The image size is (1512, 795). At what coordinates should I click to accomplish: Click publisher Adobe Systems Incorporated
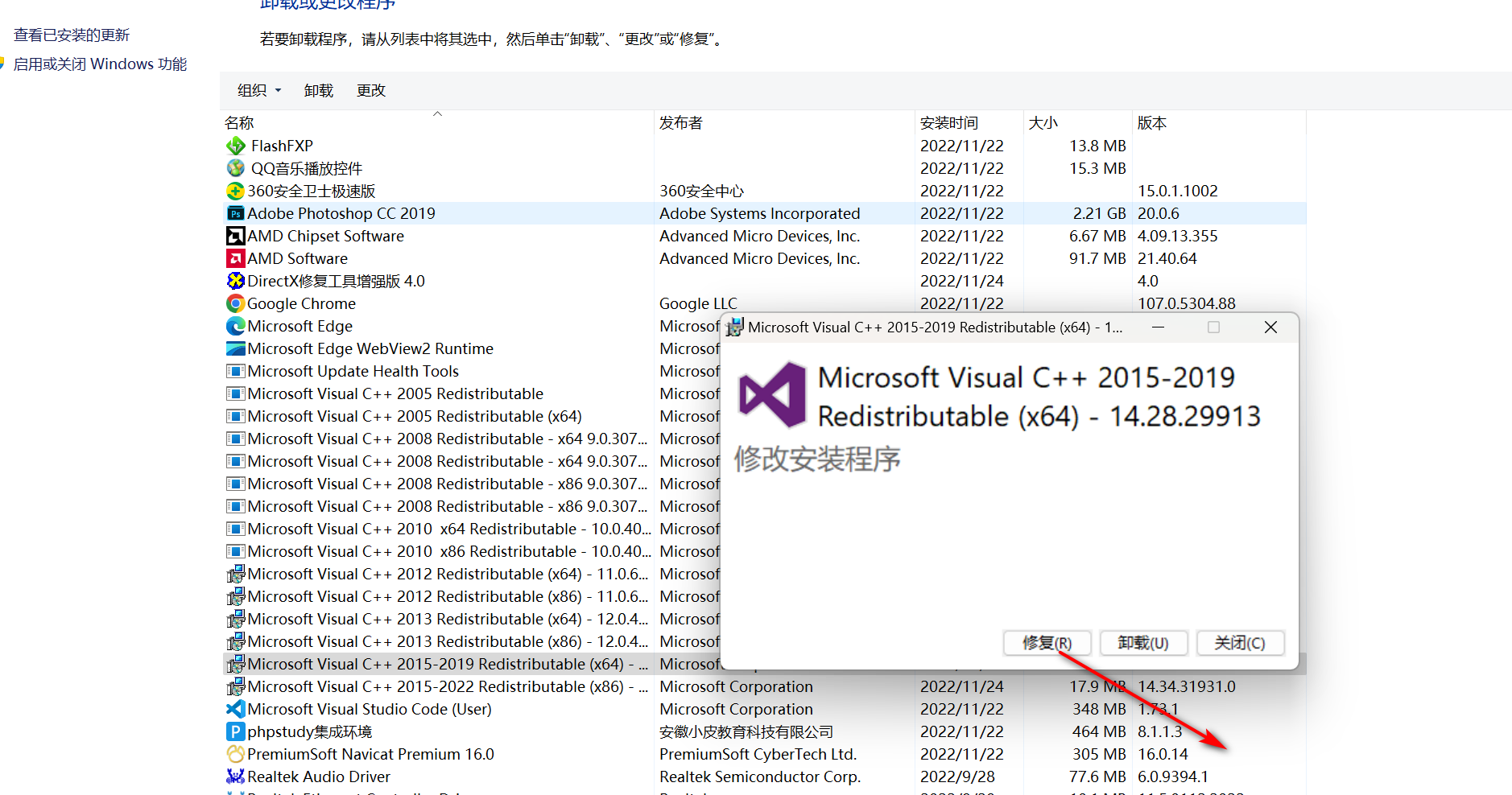759,213
